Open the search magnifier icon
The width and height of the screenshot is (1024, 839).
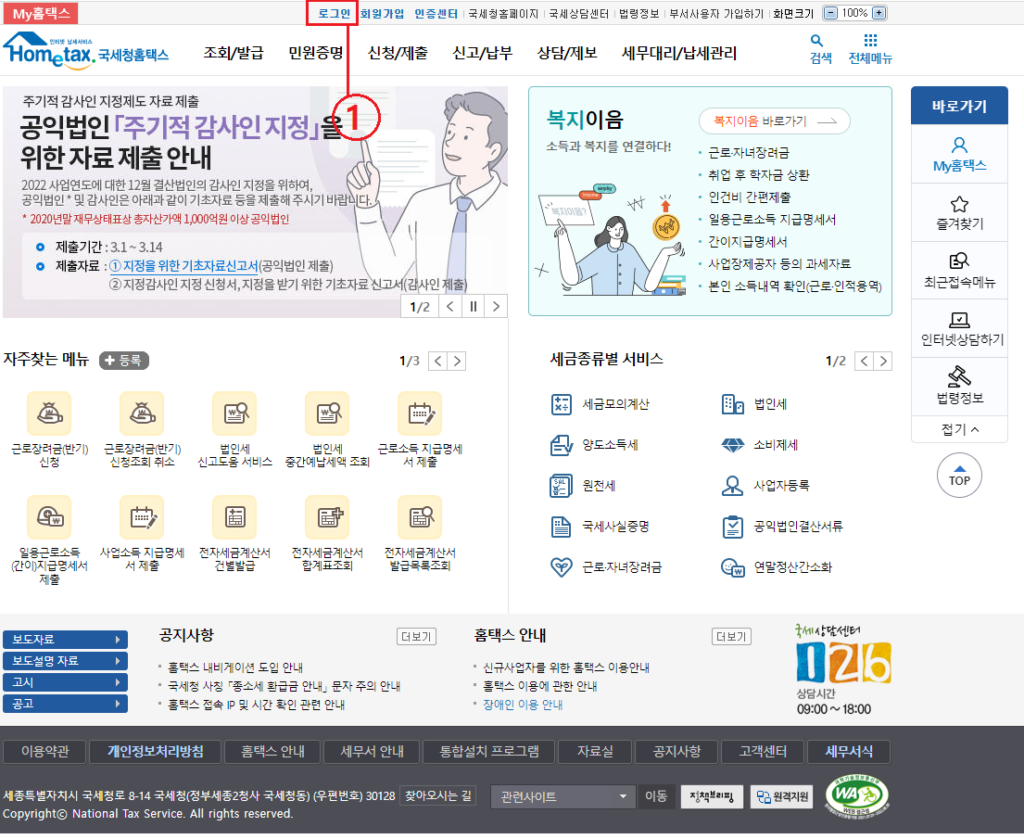[816, 41]
